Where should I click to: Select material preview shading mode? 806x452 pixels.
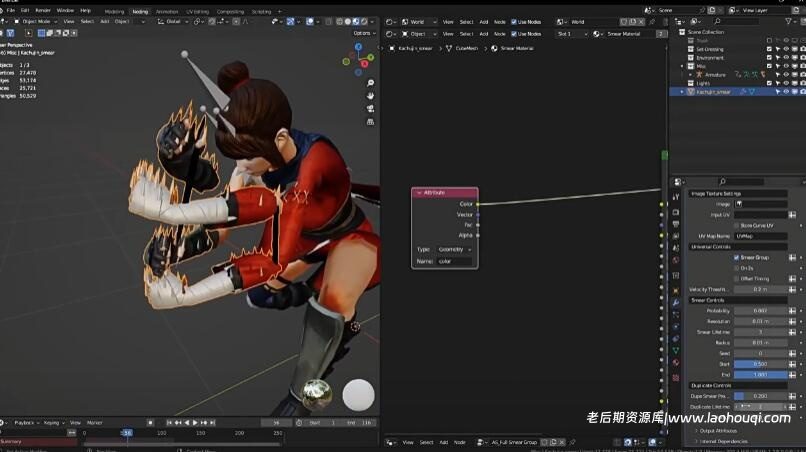point(356,22)
